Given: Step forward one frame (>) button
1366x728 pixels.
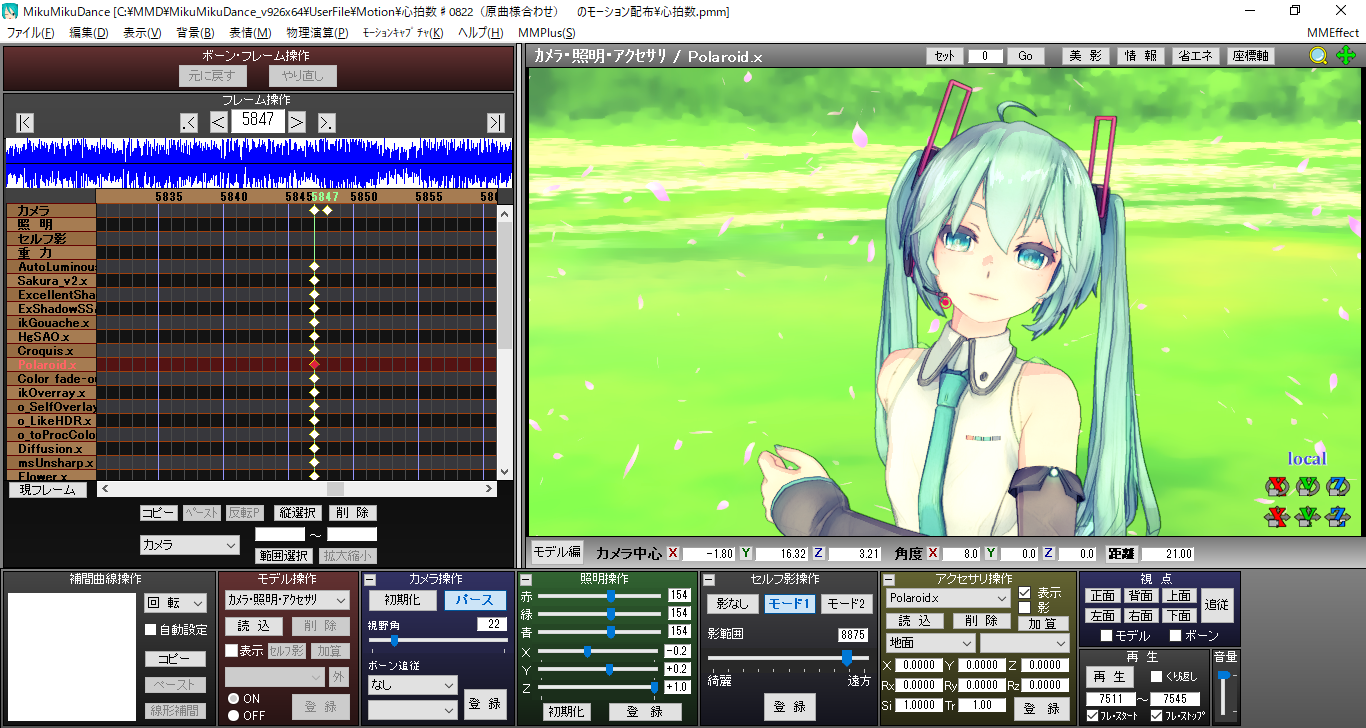Looking at the screenshot, I should pyautogui.click(x=297, y=122).
